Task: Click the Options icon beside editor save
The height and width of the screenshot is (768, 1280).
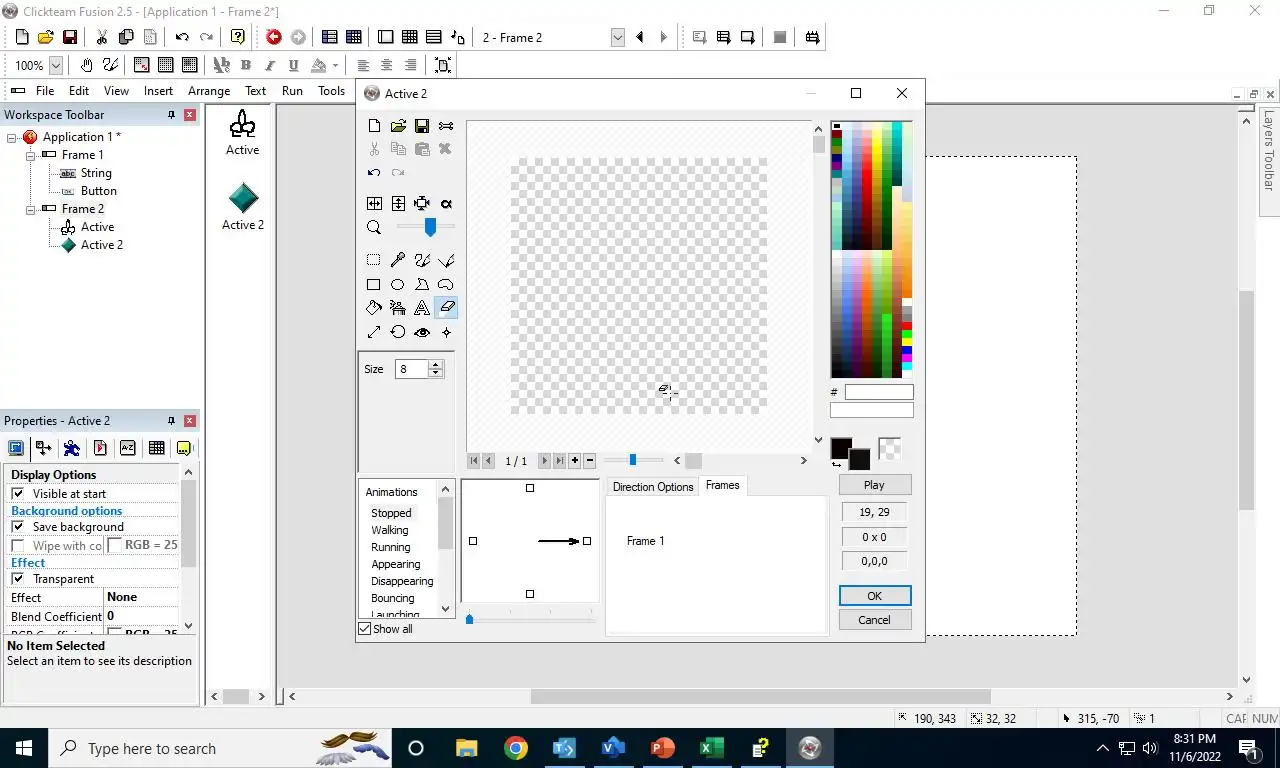Action: tap(446, 126)
